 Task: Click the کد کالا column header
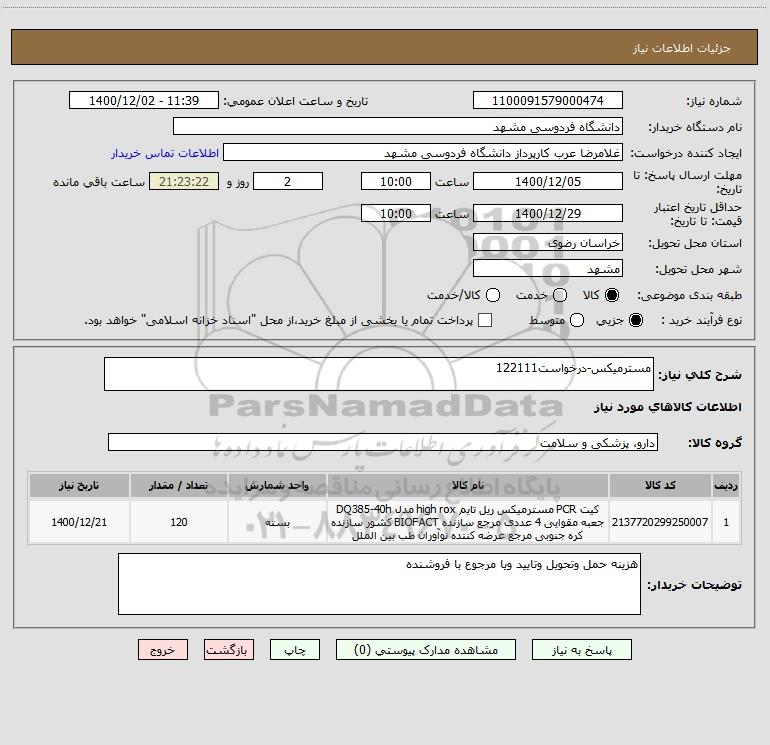pos(660,485)
